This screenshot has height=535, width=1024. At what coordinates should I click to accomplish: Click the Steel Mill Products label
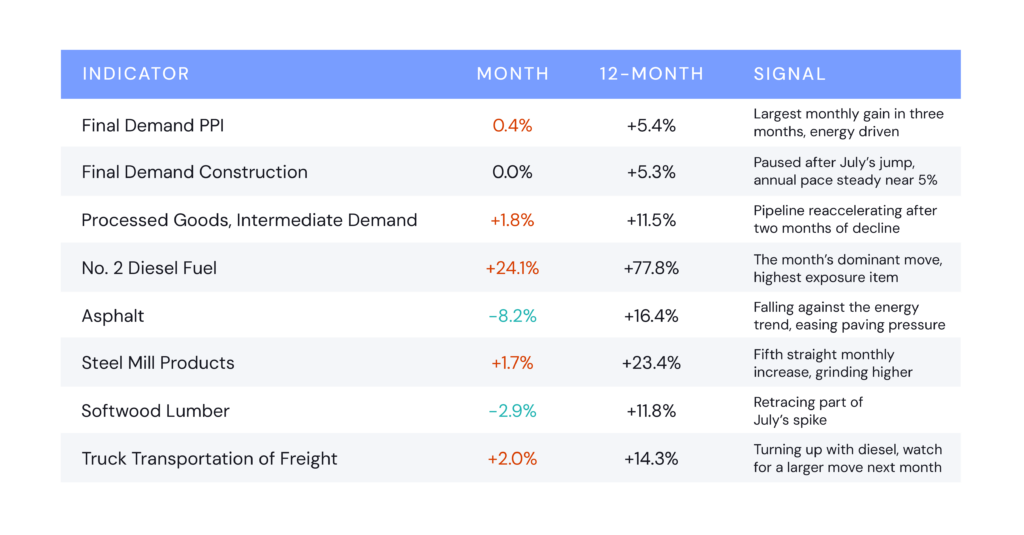(158, 363)
